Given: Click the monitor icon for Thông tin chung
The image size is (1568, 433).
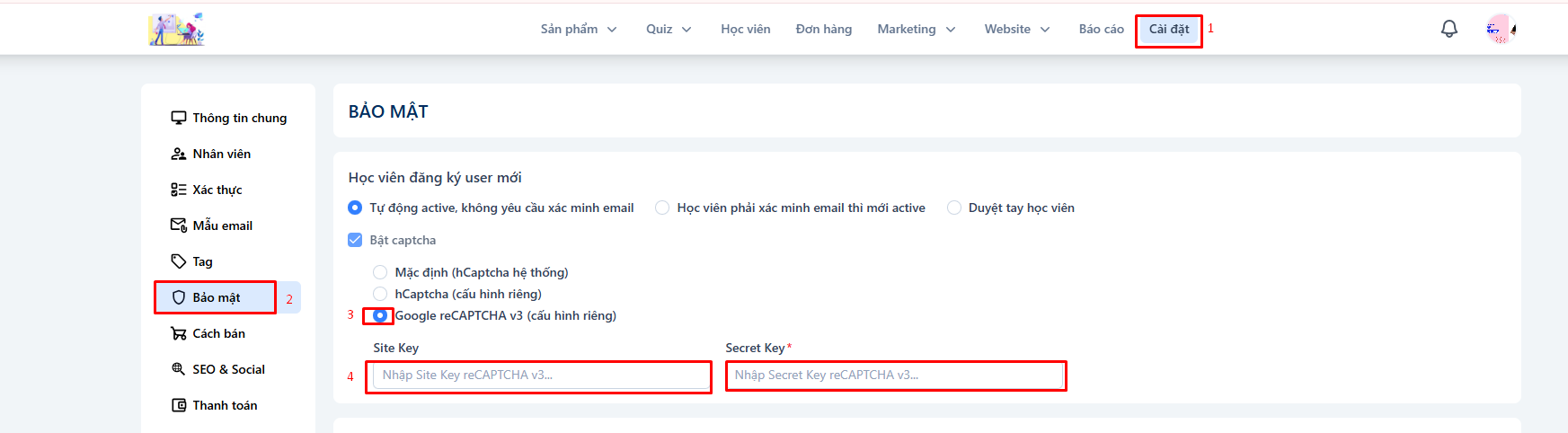Looking at the screenshot, I should click(179, 118).
